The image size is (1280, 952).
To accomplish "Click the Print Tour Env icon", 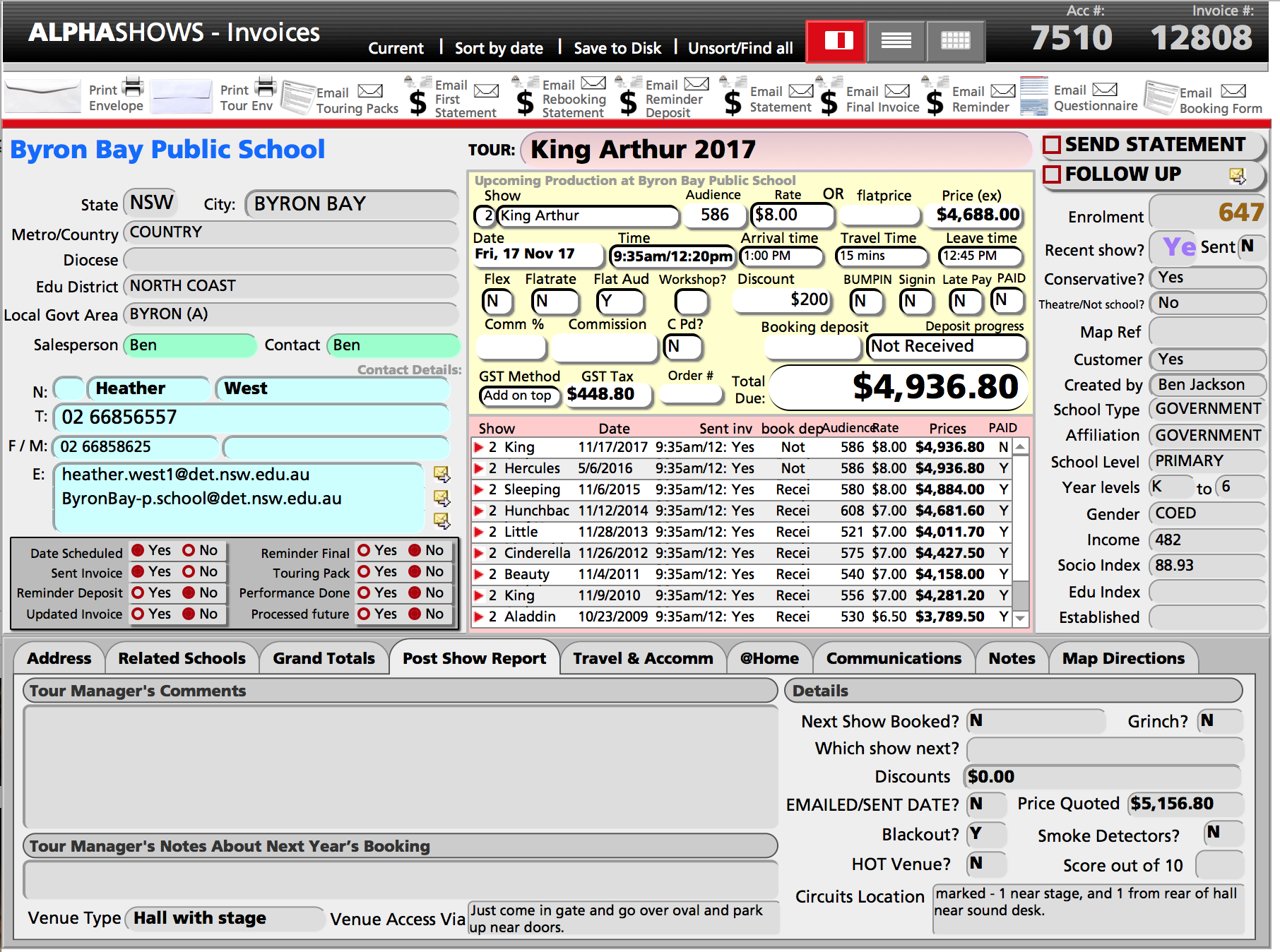I will pyautogui.click(x=181, y=97).
